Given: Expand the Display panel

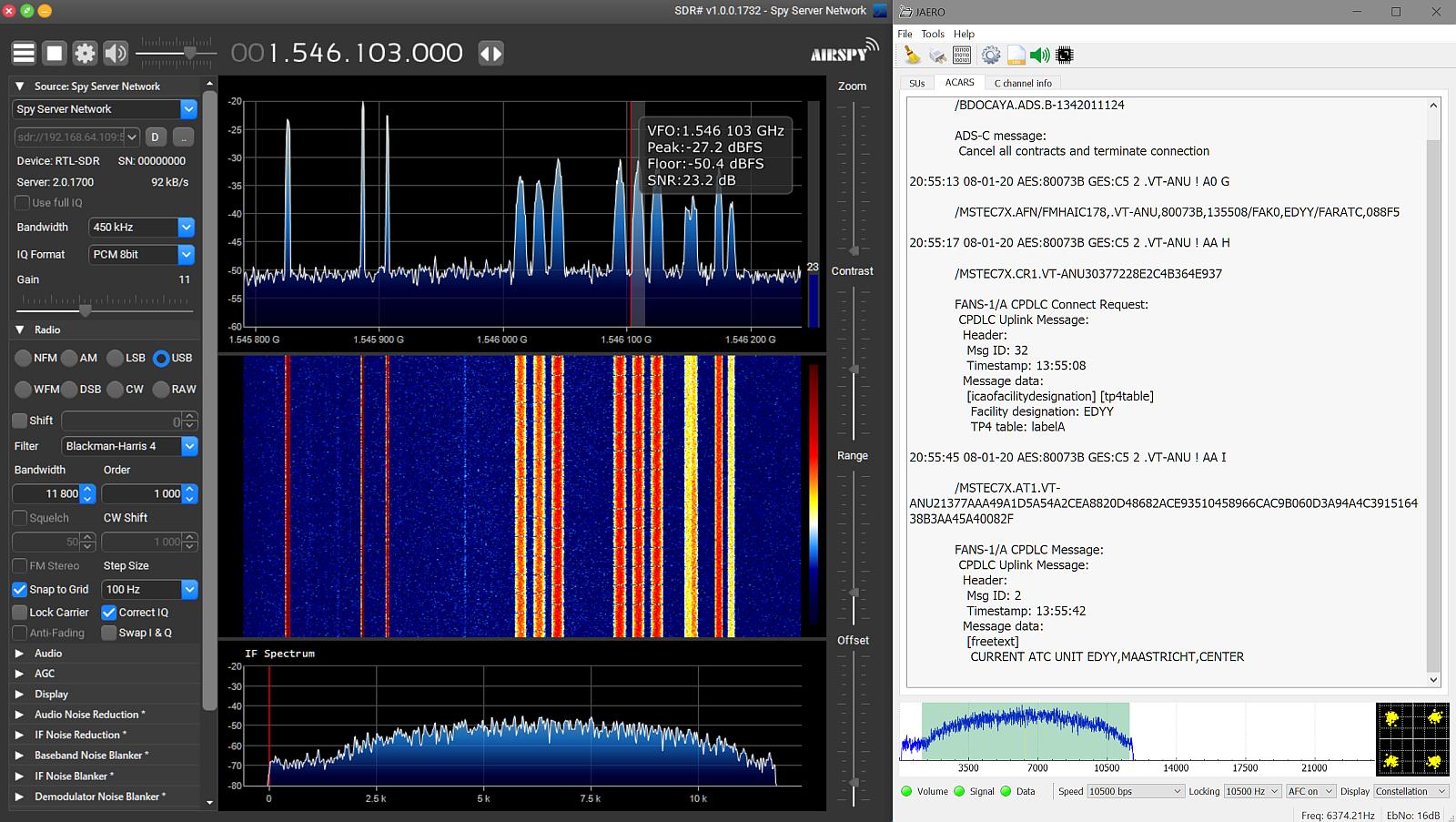Looking at the screenshot, I should [x=20, y=694].
